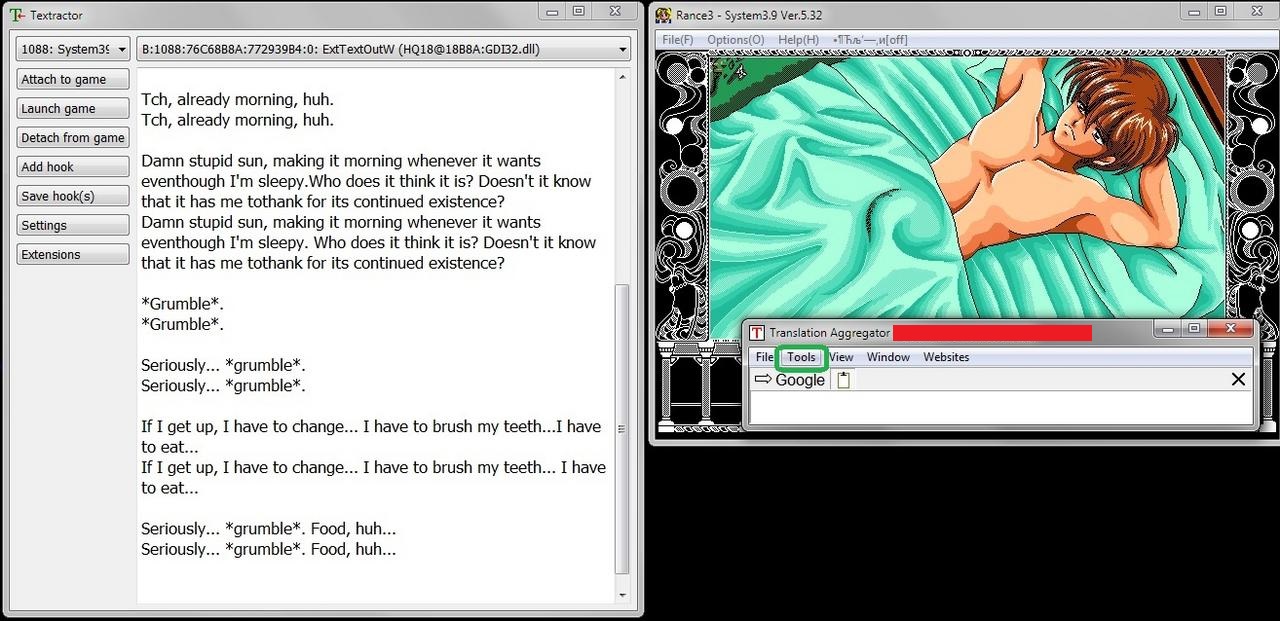Click the Add hook button
This screenshot has width=1280, height=621.
point(73,167)
